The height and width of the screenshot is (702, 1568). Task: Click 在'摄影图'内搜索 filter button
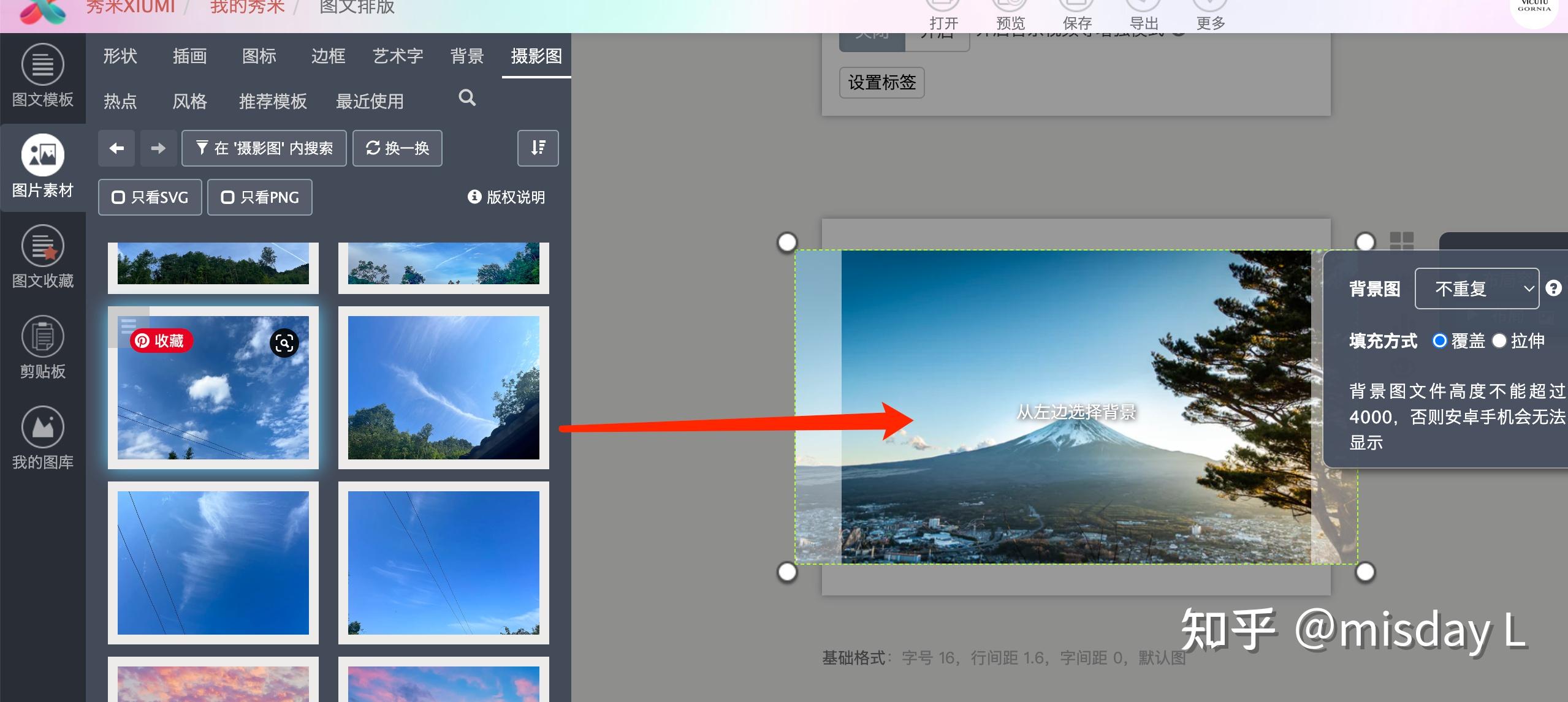(264, 148)
